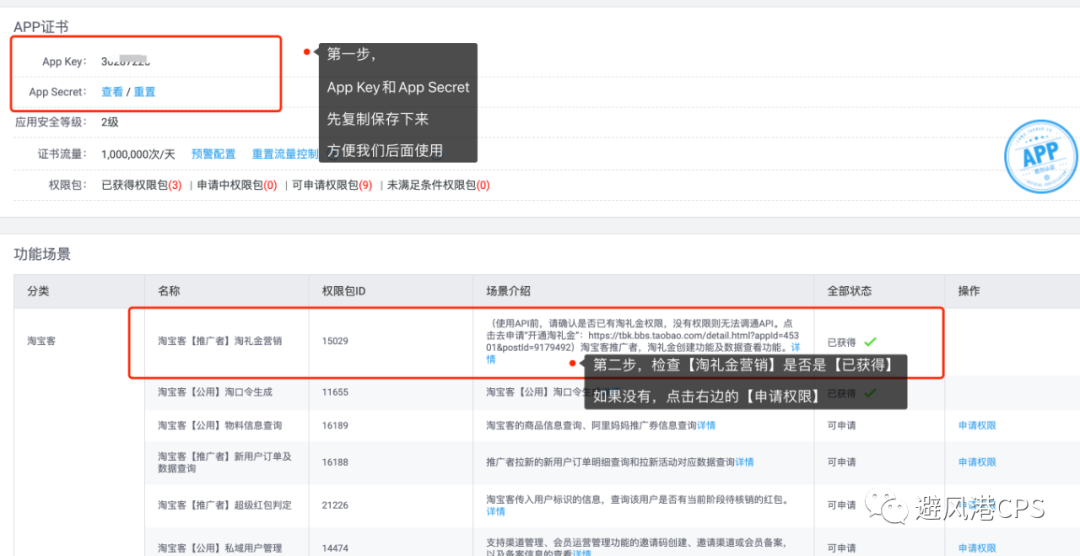Click permission package ID 11655
The image size is (1080, 556).
(x=335, y=392)
